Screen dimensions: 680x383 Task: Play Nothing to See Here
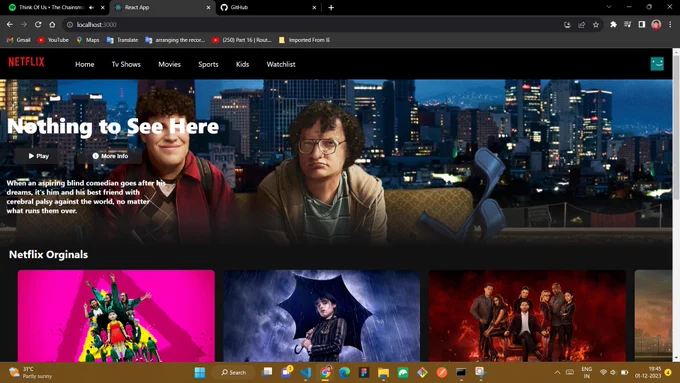[x=39, y=156]
